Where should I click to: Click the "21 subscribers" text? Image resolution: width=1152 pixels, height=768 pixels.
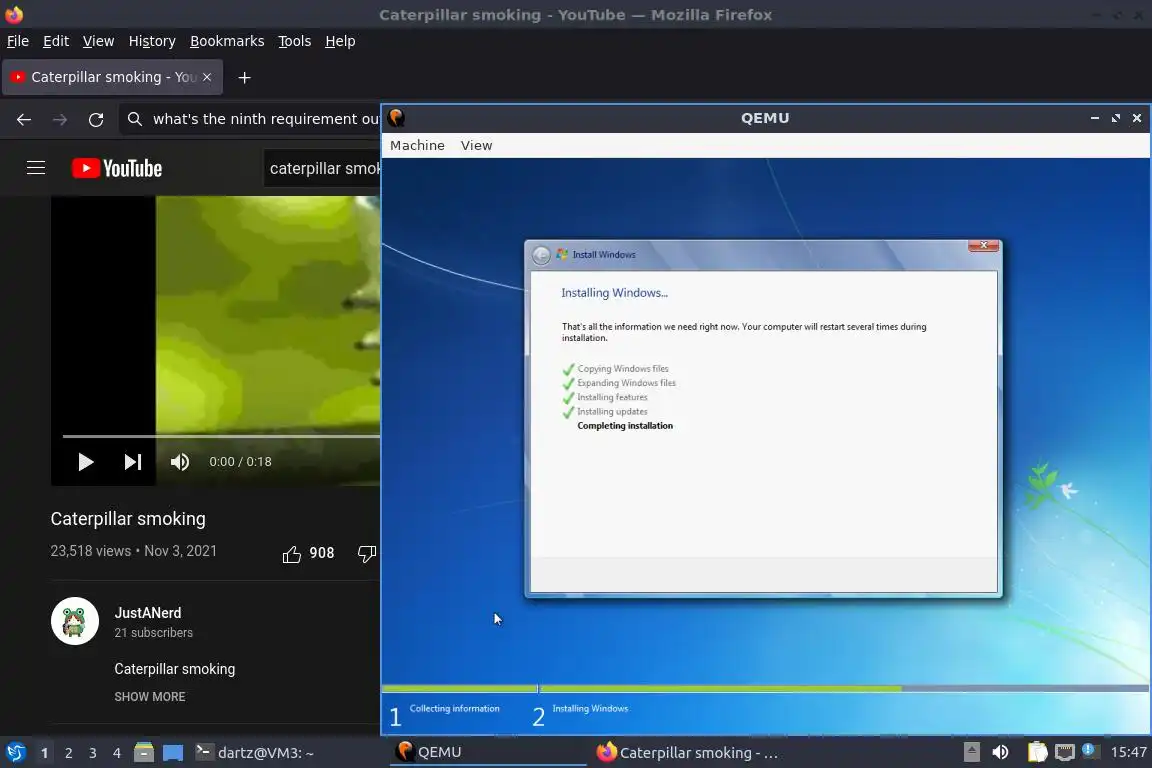[x=154, y=633]
